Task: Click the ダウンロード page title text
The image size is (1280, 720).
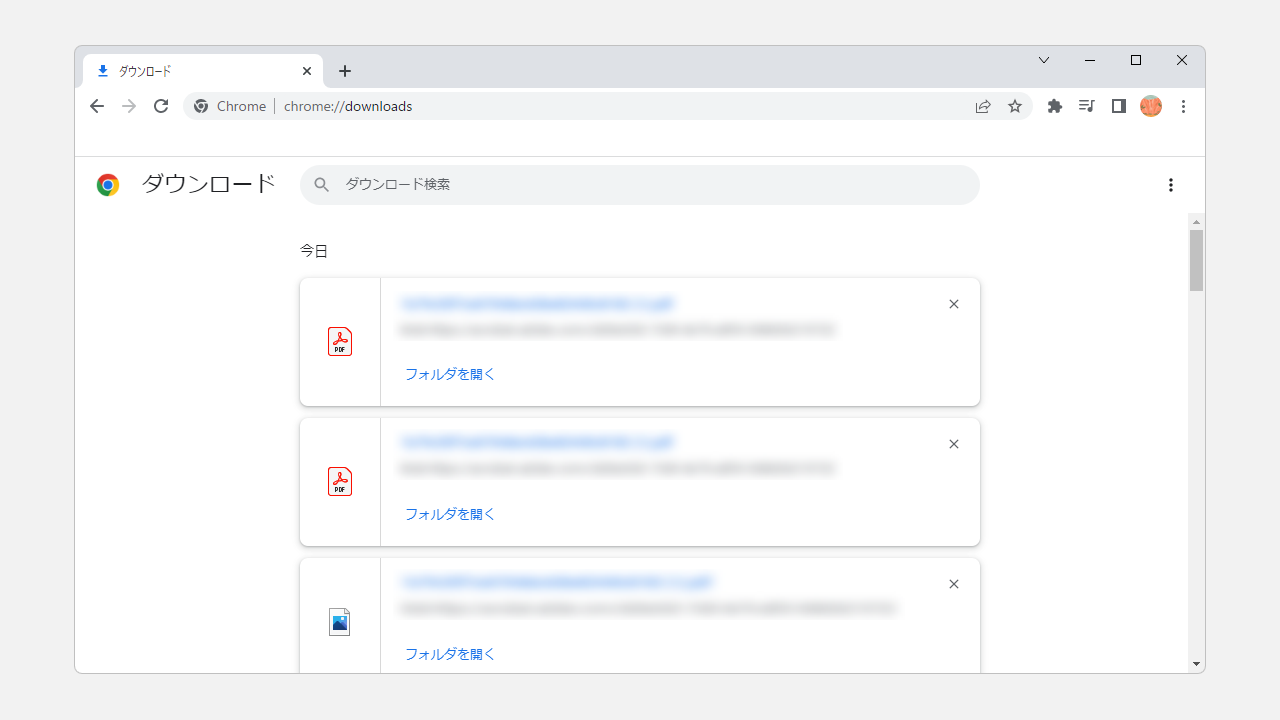Action: [208, 184]
